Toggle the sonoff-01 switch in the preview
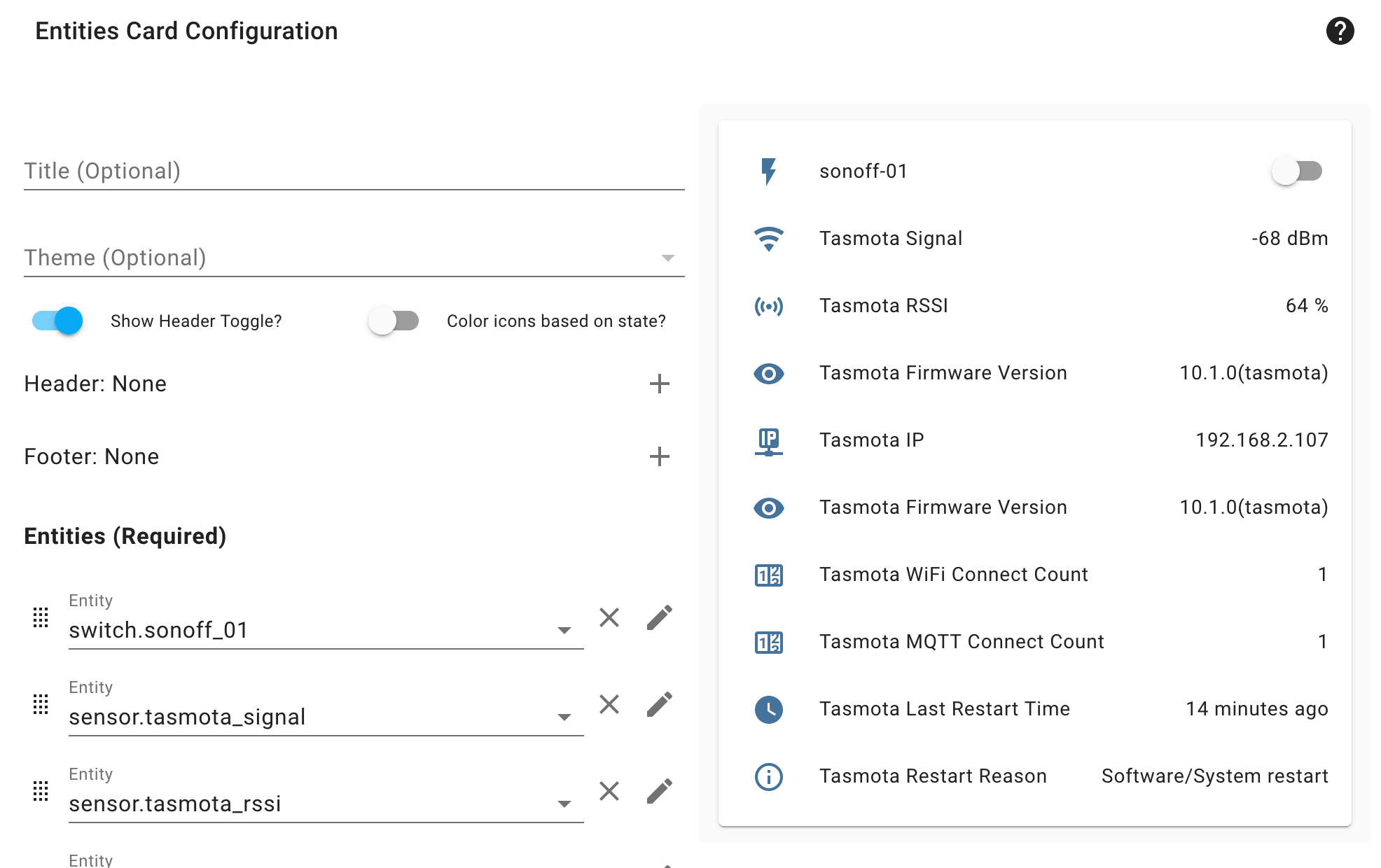The height and width of the screenshot is (868, 1381). pyautogui.click(x=1297, y=171)
